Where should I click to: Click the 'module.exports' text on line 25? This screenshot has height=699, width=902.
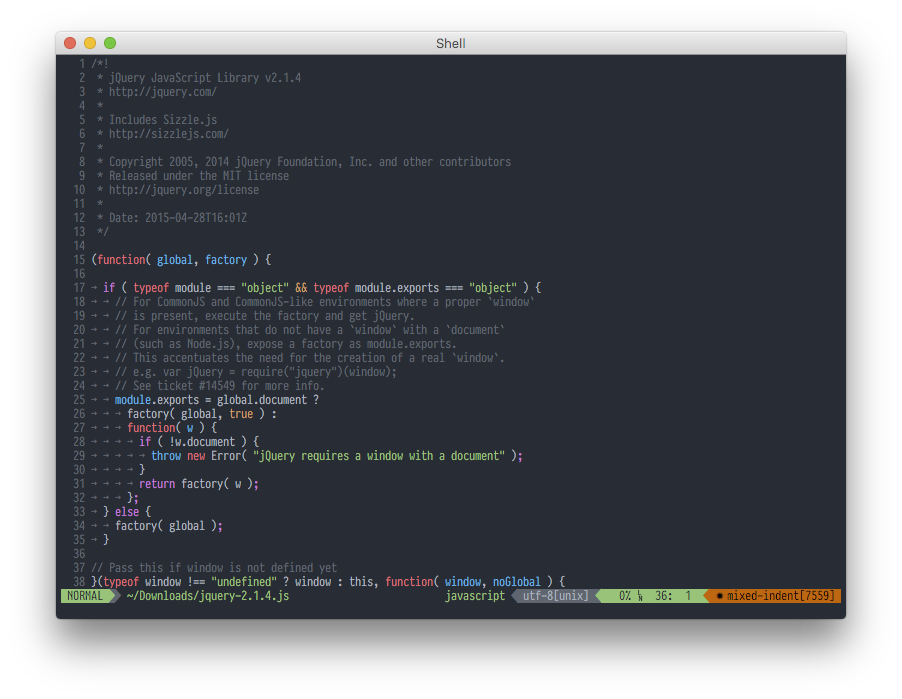point(156,400)
